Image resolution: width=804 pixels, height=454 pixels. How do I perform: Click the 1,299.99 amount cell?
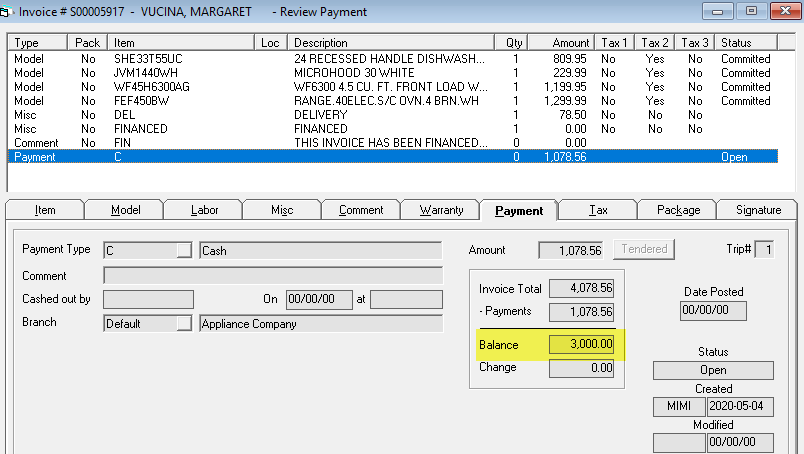point(565,101)
